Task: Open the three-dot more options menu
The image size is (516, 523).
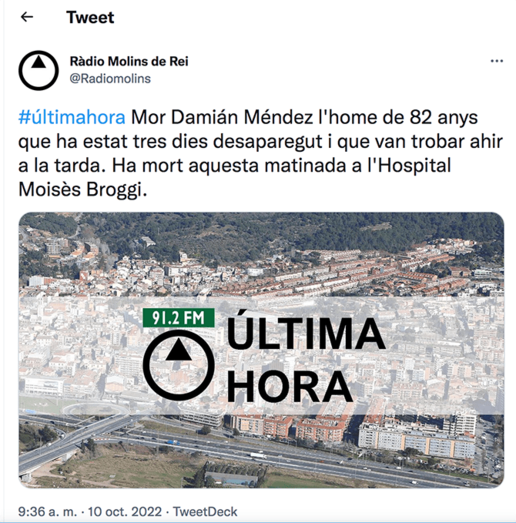Action: pos(496,61)
